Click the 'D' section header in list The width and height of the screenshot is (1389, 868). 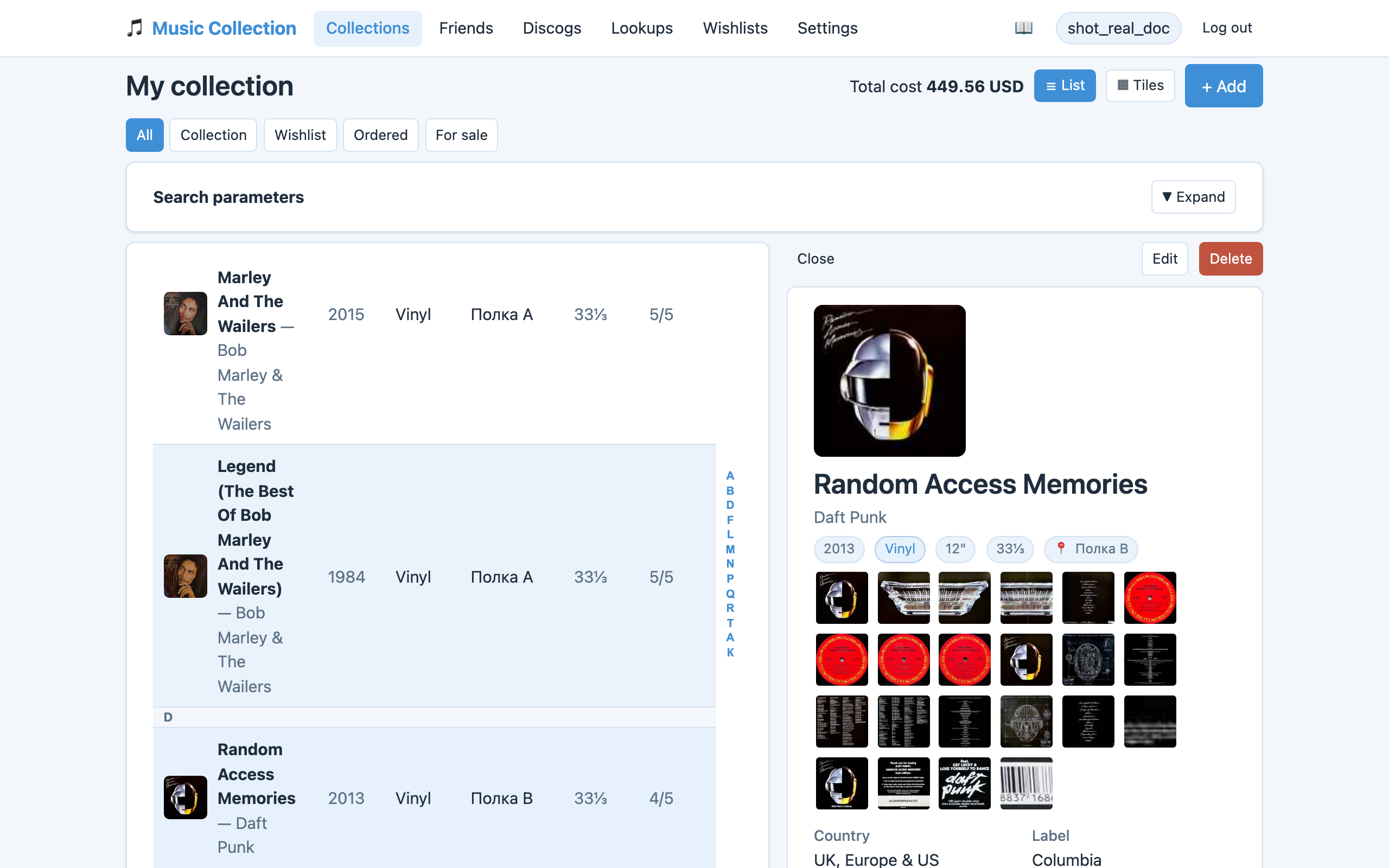tap(435, 717)
